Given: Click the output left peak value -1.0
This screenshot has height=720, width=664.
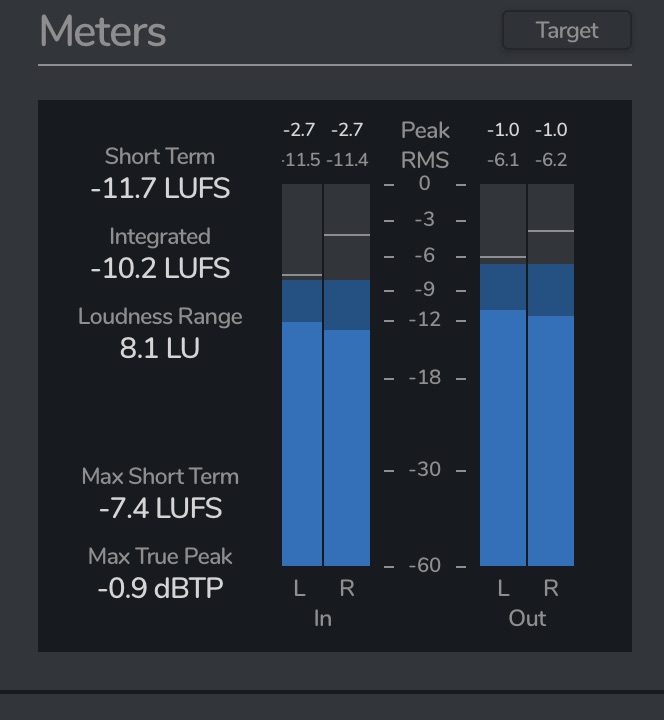Looking at the screenshot, I should click(503, 130).
